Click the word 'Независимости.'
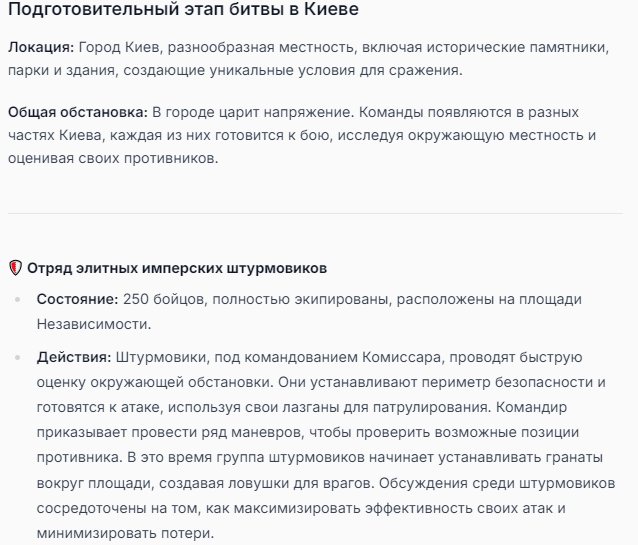Image resolution: width=638 pixels, height=545 pixels. point(94,324)
